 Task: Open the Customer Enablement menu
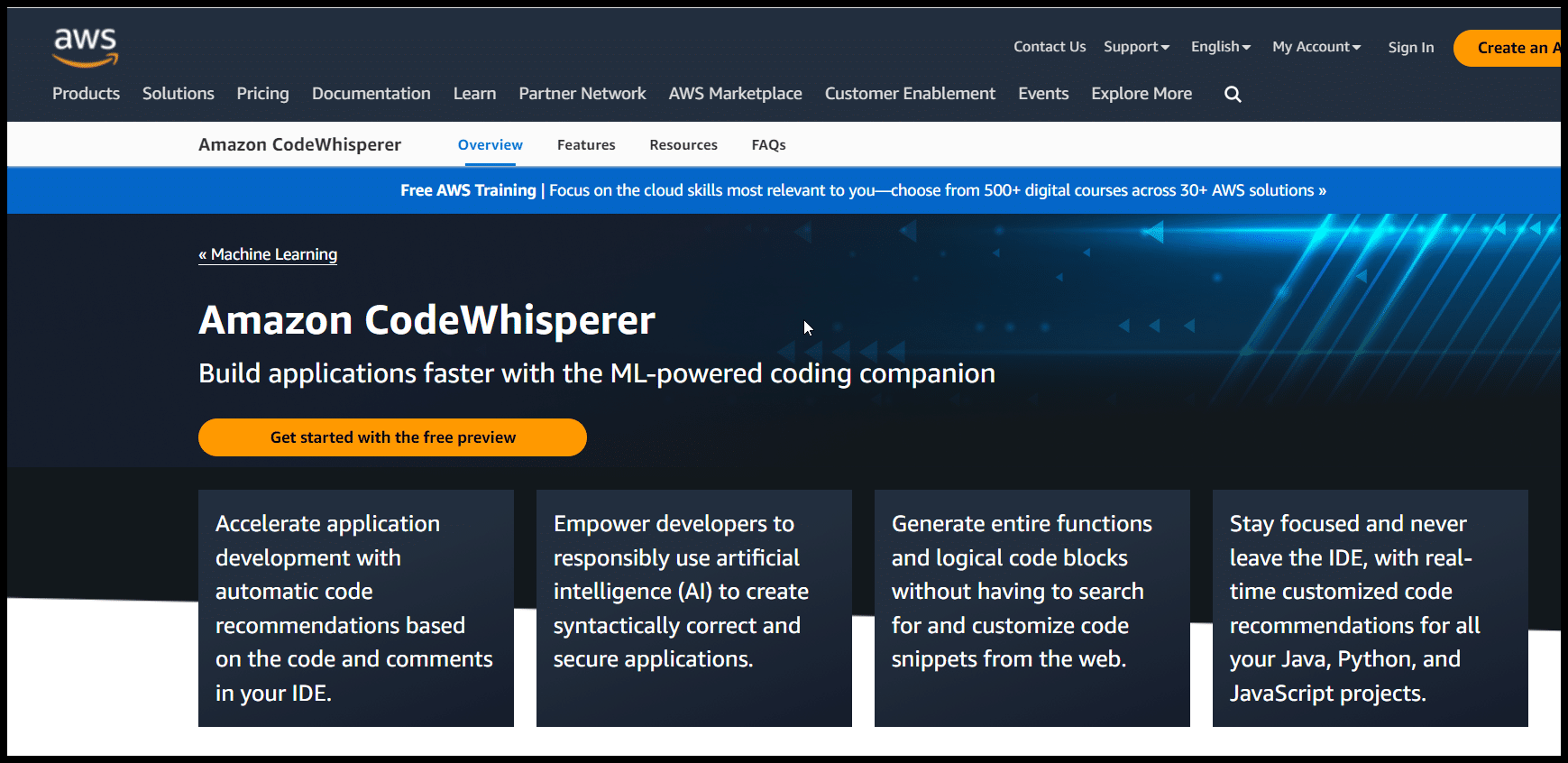tap(910, 94)
